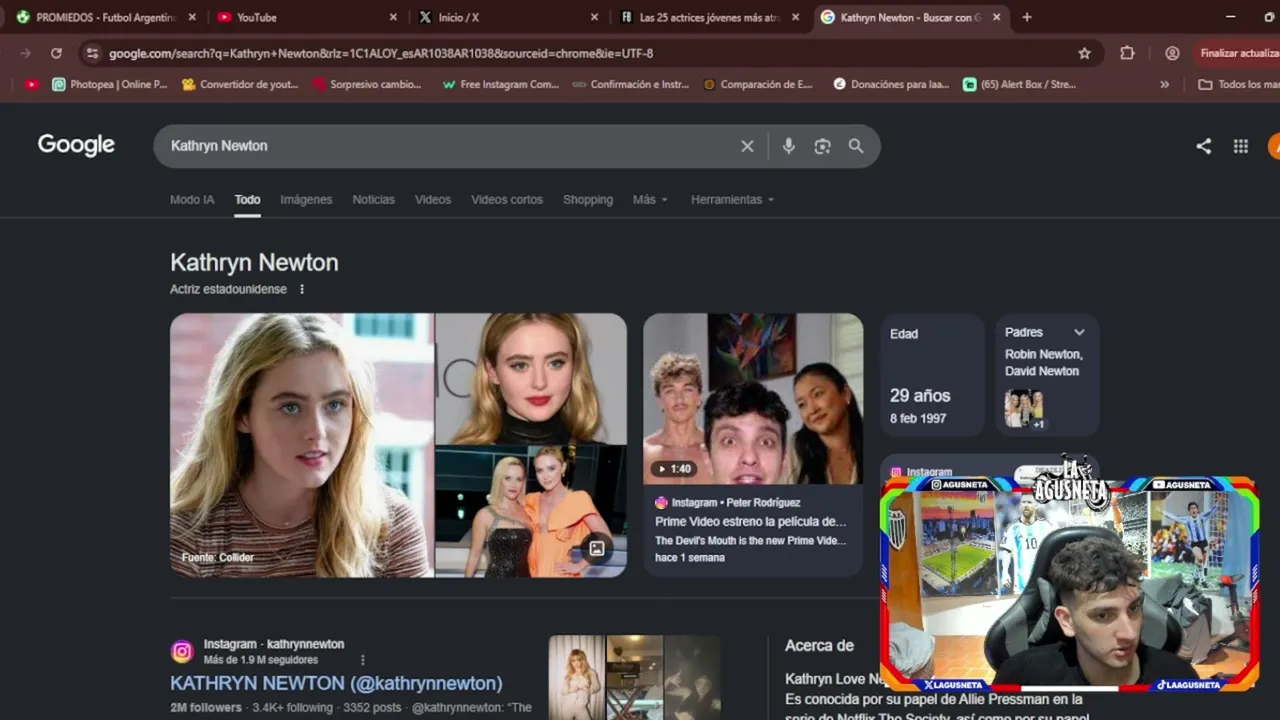Open the Comparación de E... bookmark
The height and width of the screenshot is (720, 1280).
point(758,85)
